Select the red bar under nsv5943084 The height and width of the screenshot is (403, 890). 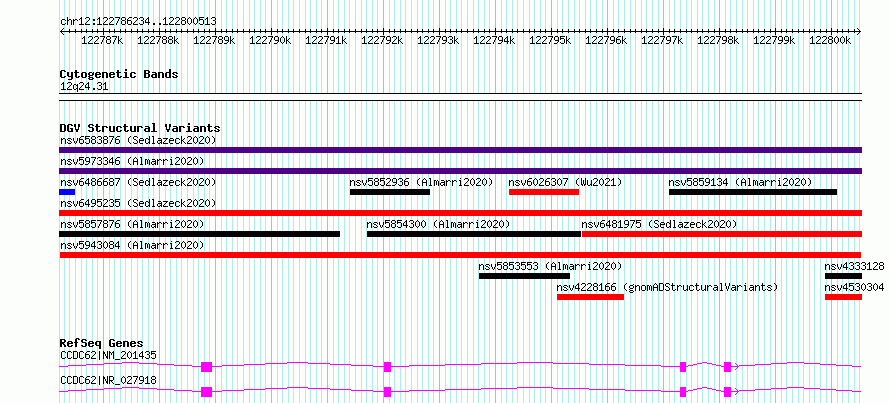(x=460, y=255)
